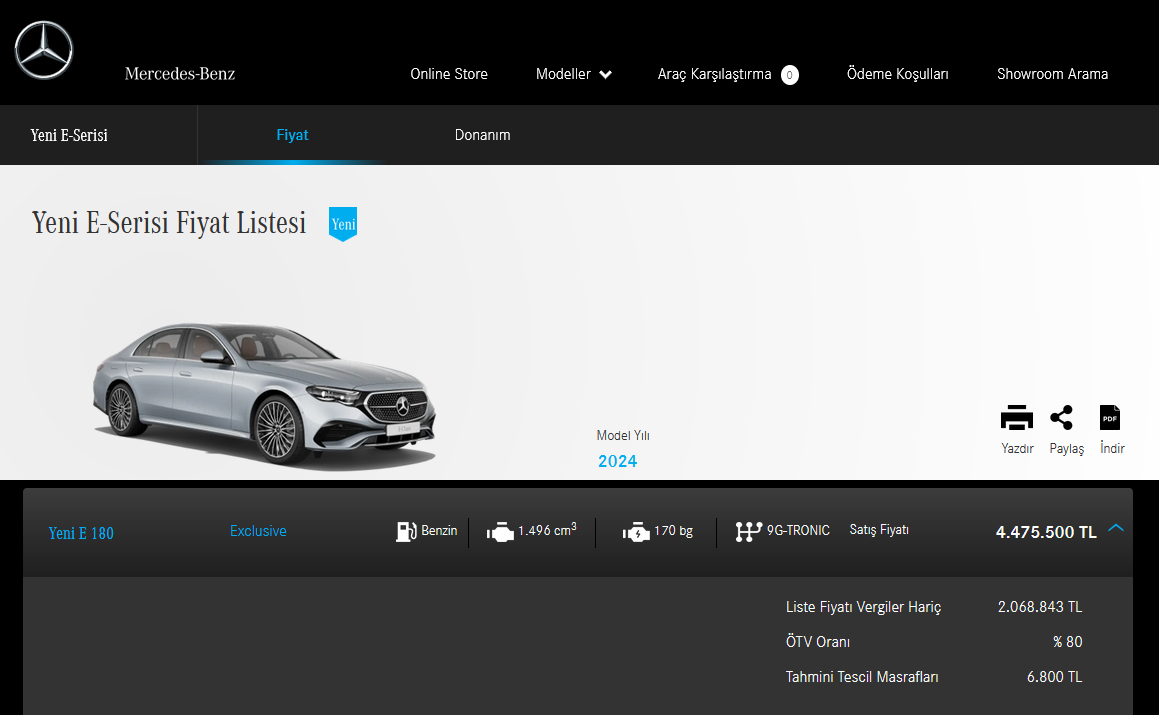The image size is (1159, 715).
Task: Click the Mercedes-Benz star logo
Action: click(44, 50)
